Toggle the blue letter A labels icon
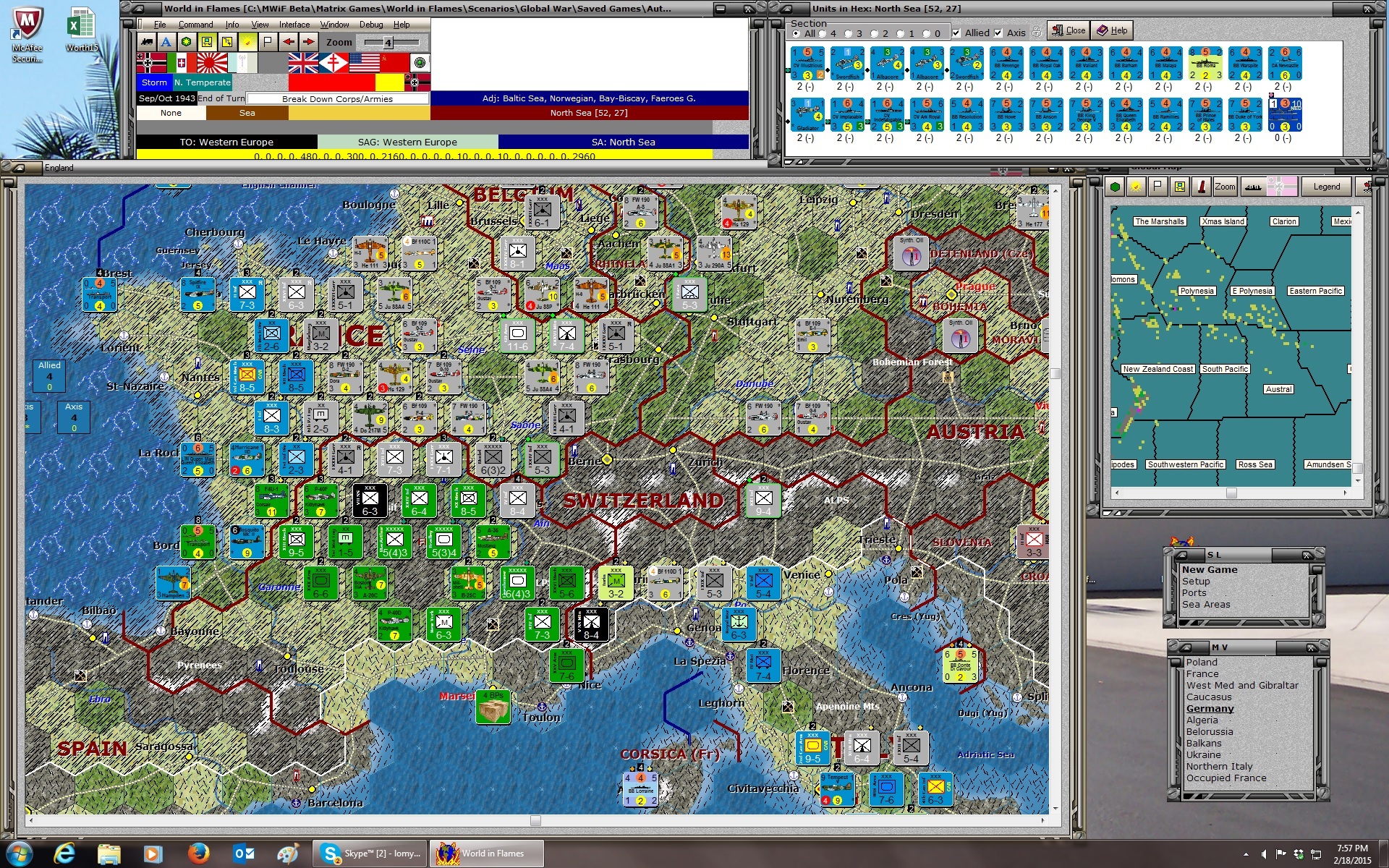 166,42
